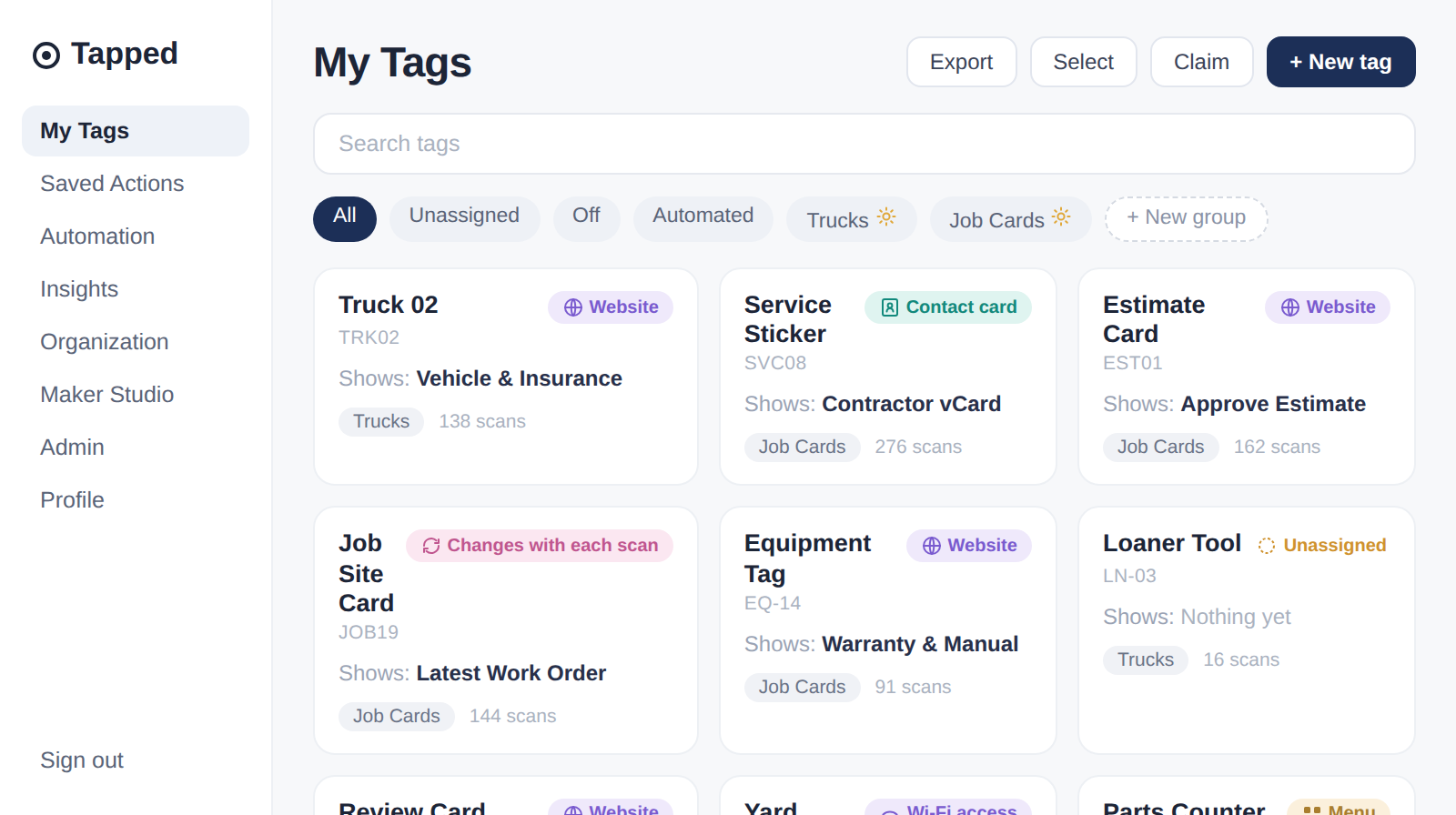Open My Tags in the sidebar

pyautogui.click(x=136, y=131)
